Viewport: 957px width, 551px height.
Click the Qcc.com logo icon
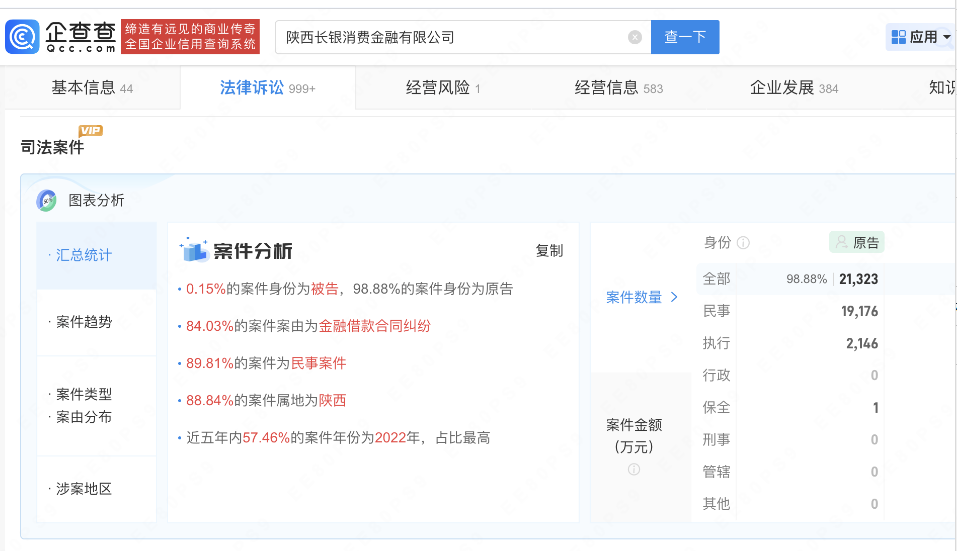coord(22,37)
